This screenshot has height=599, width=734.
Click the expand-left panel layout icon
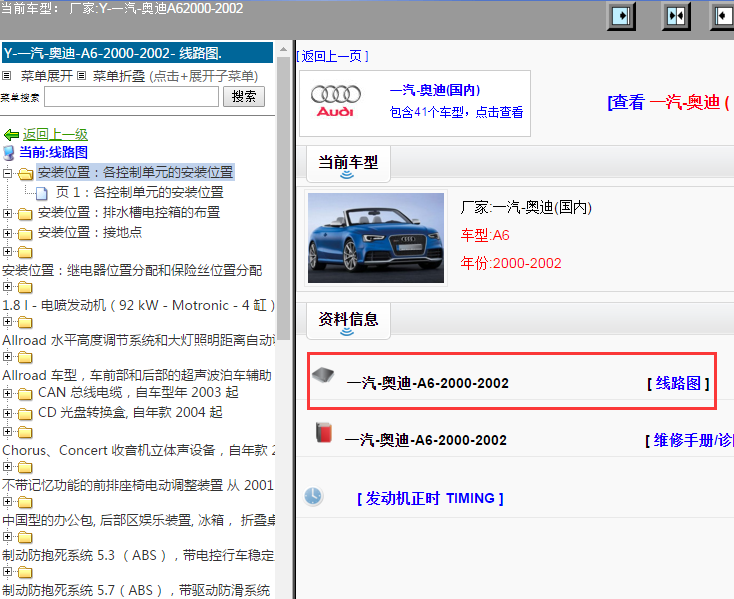pyautogui.click(x=723, y=16)
